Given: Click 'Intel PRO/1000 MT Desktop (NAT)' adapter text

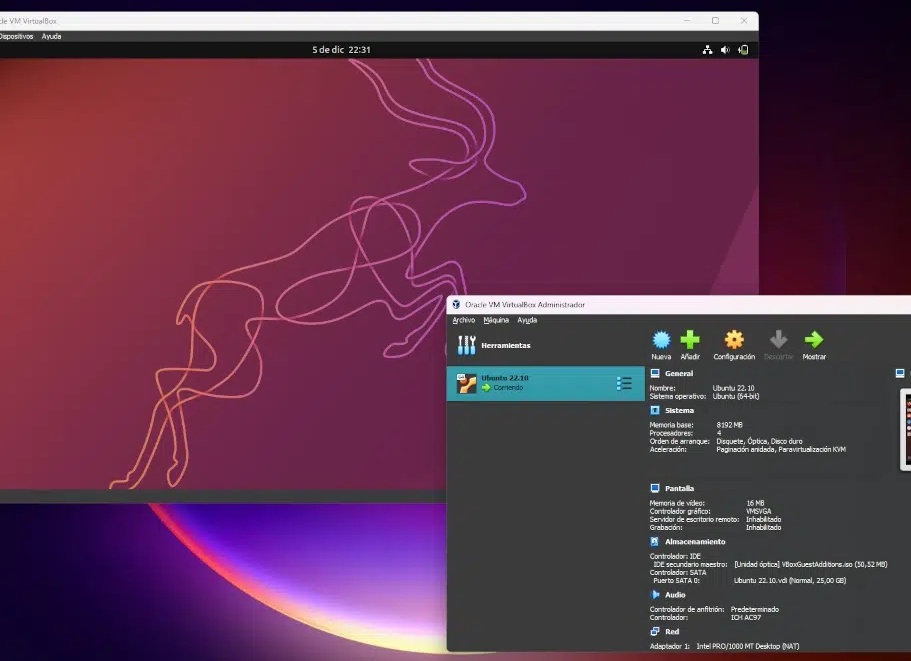Looking at the screenshot, I should coord(748,646).
